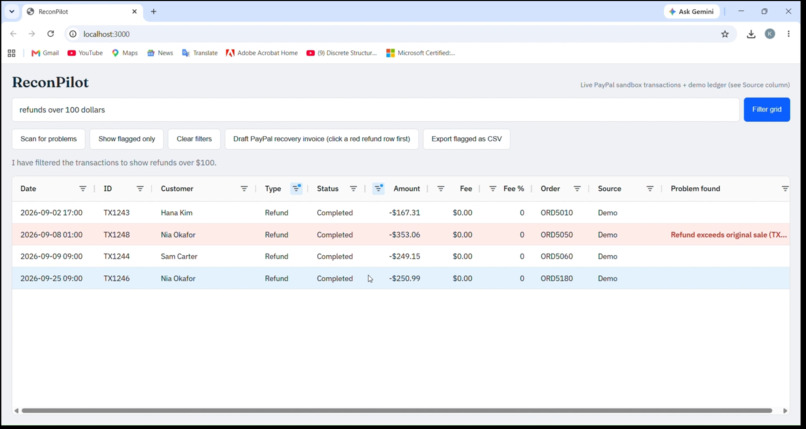Click the Show flagged only button
This screenshot has height=429, width=806.
pos(126,139)
